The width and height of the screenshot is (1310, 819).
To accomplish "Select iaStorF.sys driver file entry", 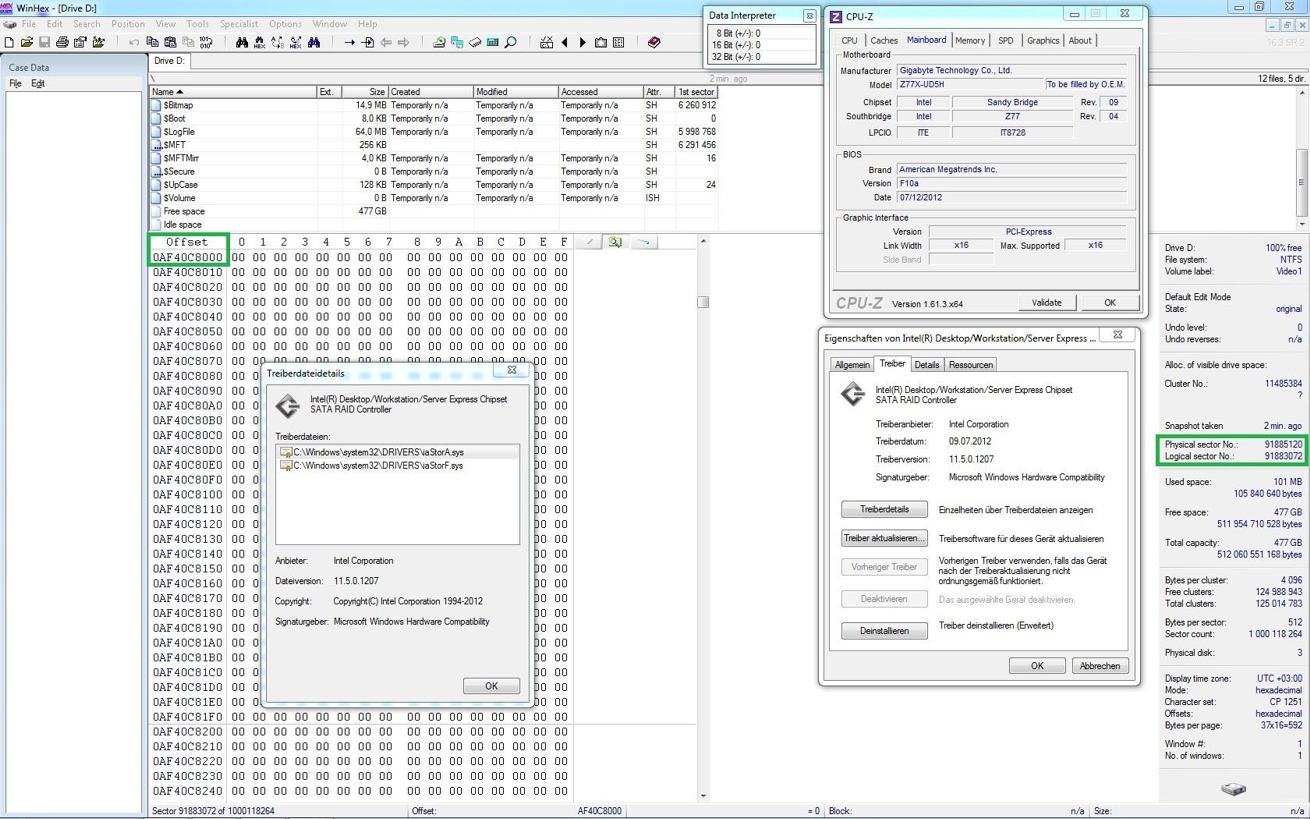I will tap(397, 465).
